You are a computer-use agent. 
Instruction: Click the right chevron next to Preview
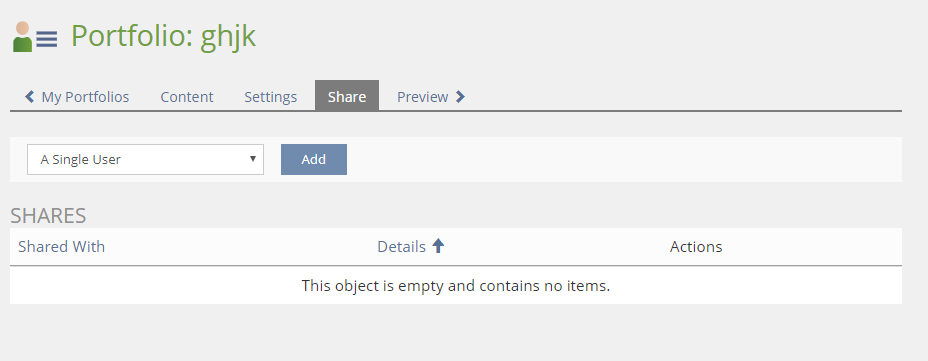(460, 96)
